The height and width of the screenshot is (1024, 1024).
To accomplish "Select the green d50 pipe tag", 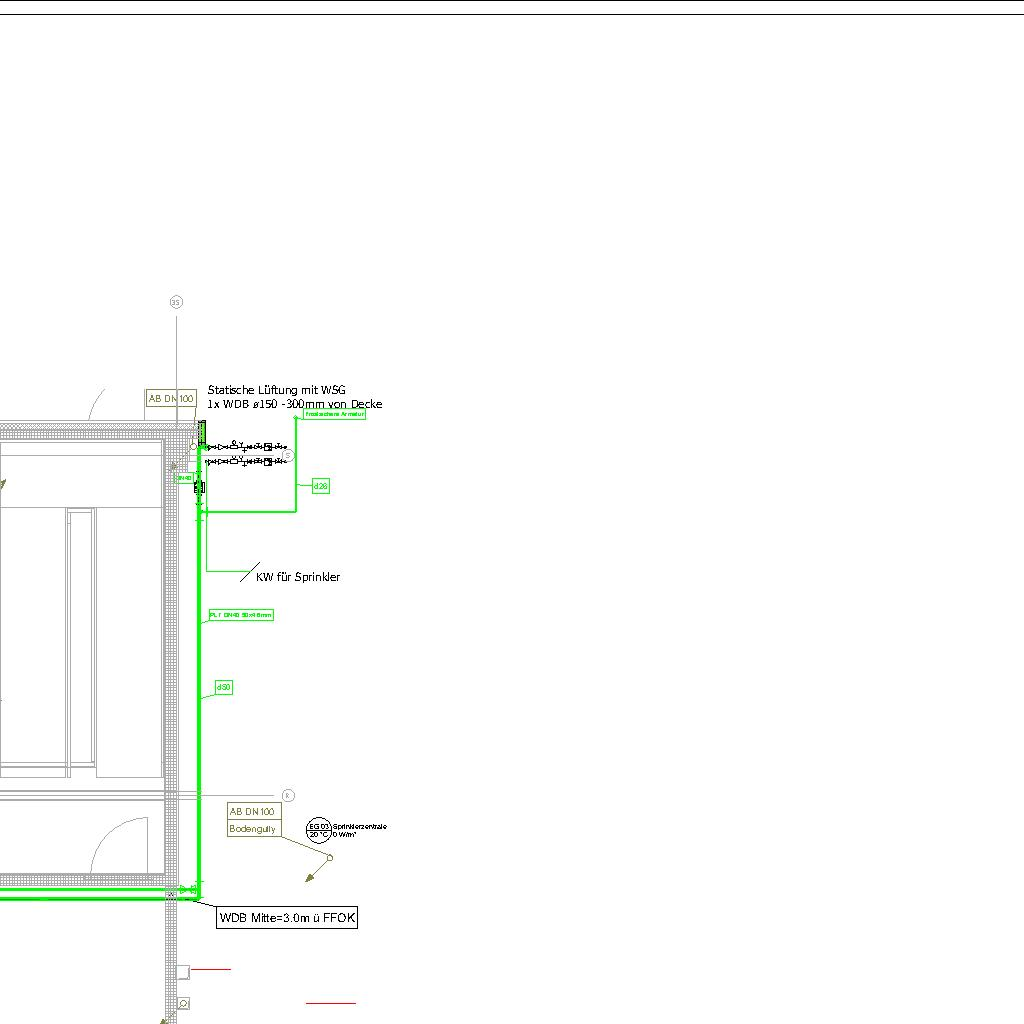I will pos(224,688).
